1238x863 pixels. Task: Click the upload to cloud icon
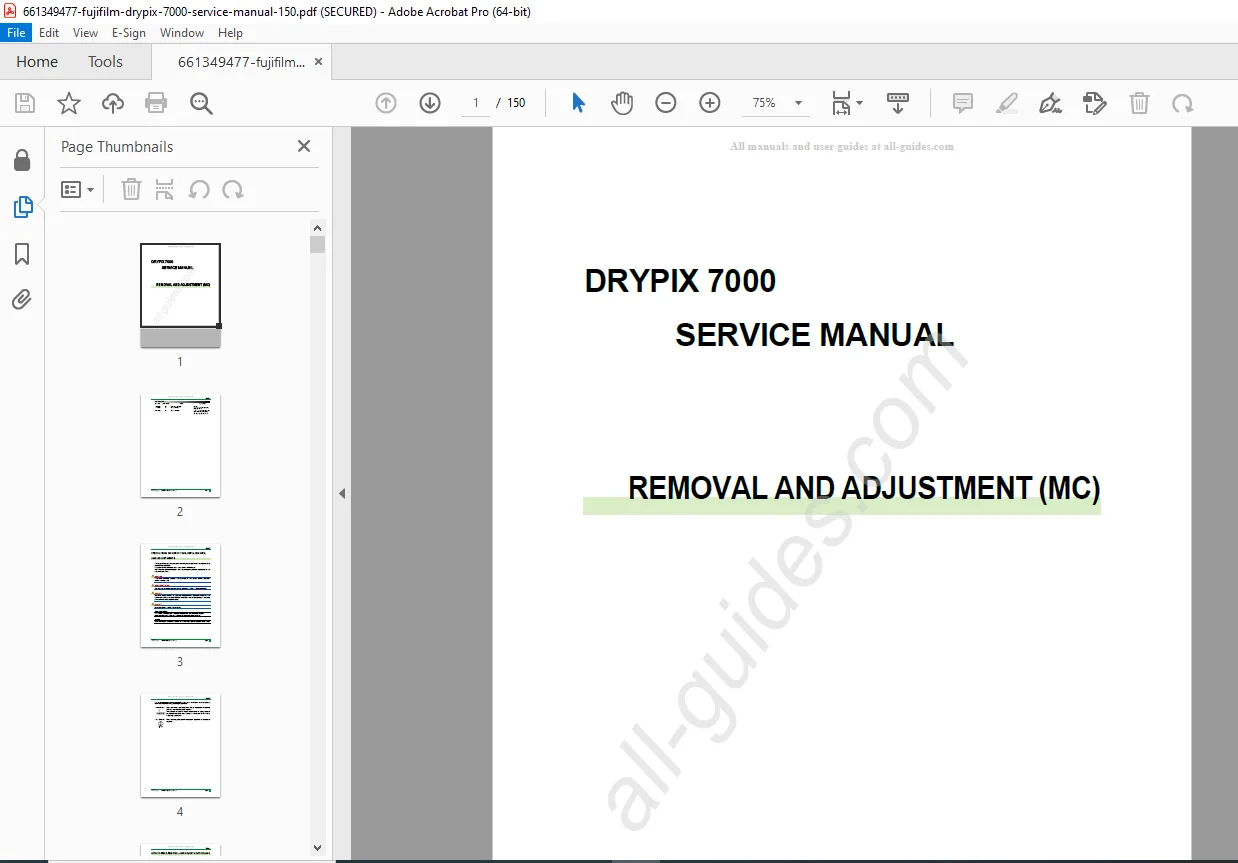click(x=113, y=103)
